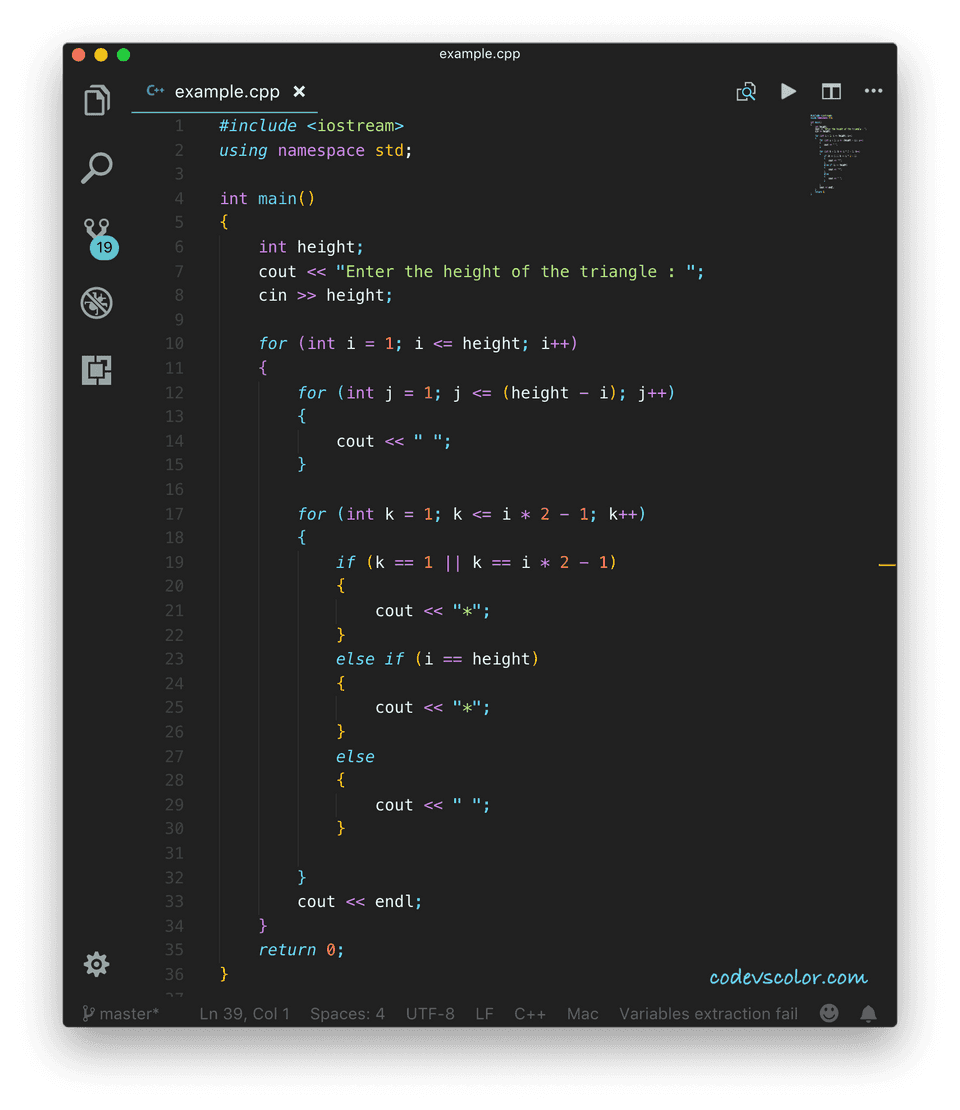Open the More Actions ellipsis menu
The height and width of the screenshot is (1110, 960).
pos(873,92)
